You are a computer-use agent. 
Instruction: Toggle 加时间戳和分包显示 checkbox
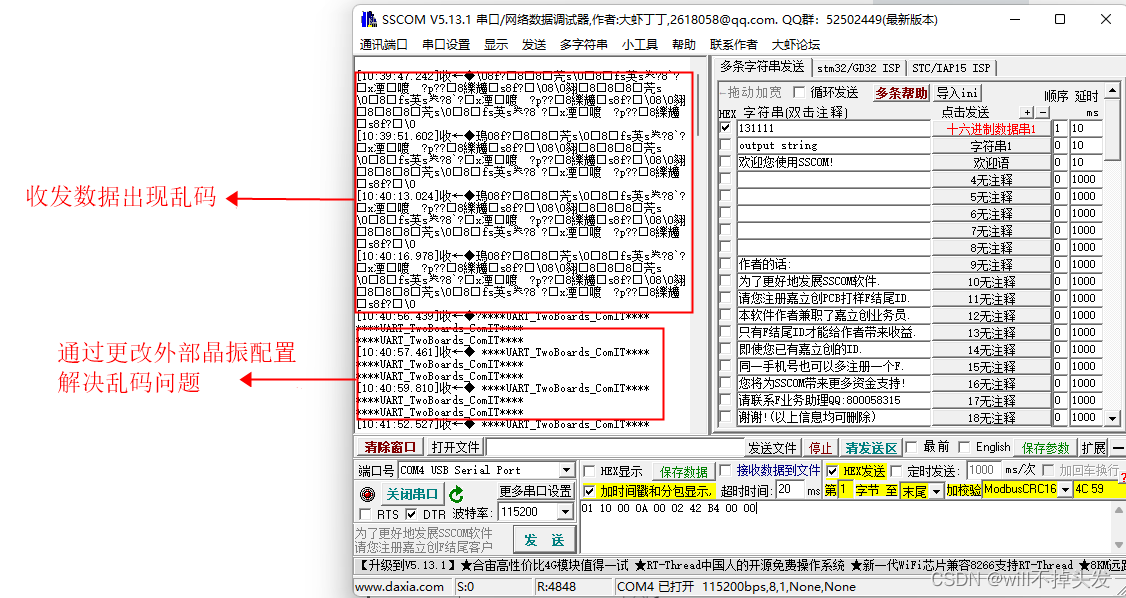click(x=590, y=491)
